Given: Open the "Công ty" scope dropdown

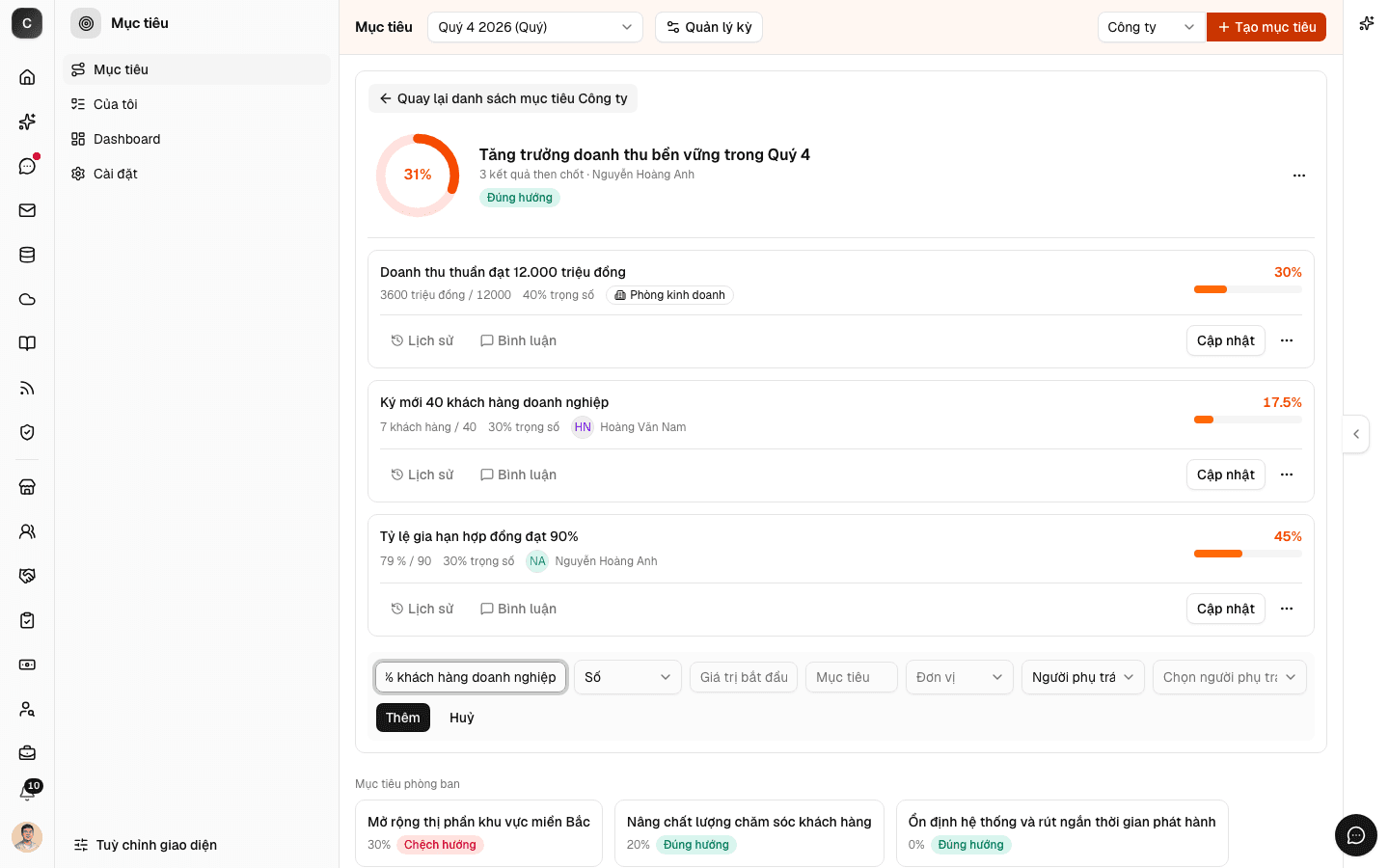Looking at the screenshot, I should (x=1152, y=27).
